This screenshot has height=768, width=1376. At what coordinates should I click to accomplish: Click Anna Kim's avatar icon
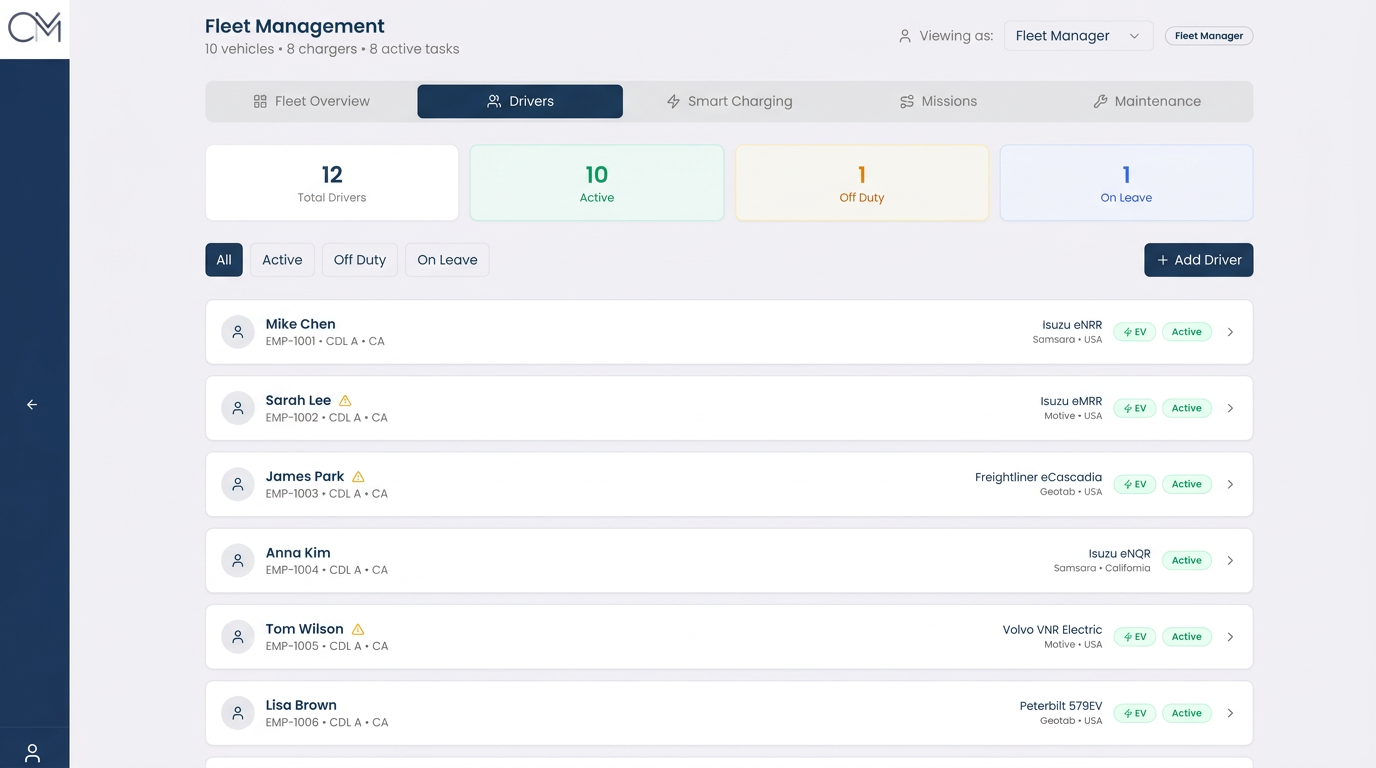point(238,561)
